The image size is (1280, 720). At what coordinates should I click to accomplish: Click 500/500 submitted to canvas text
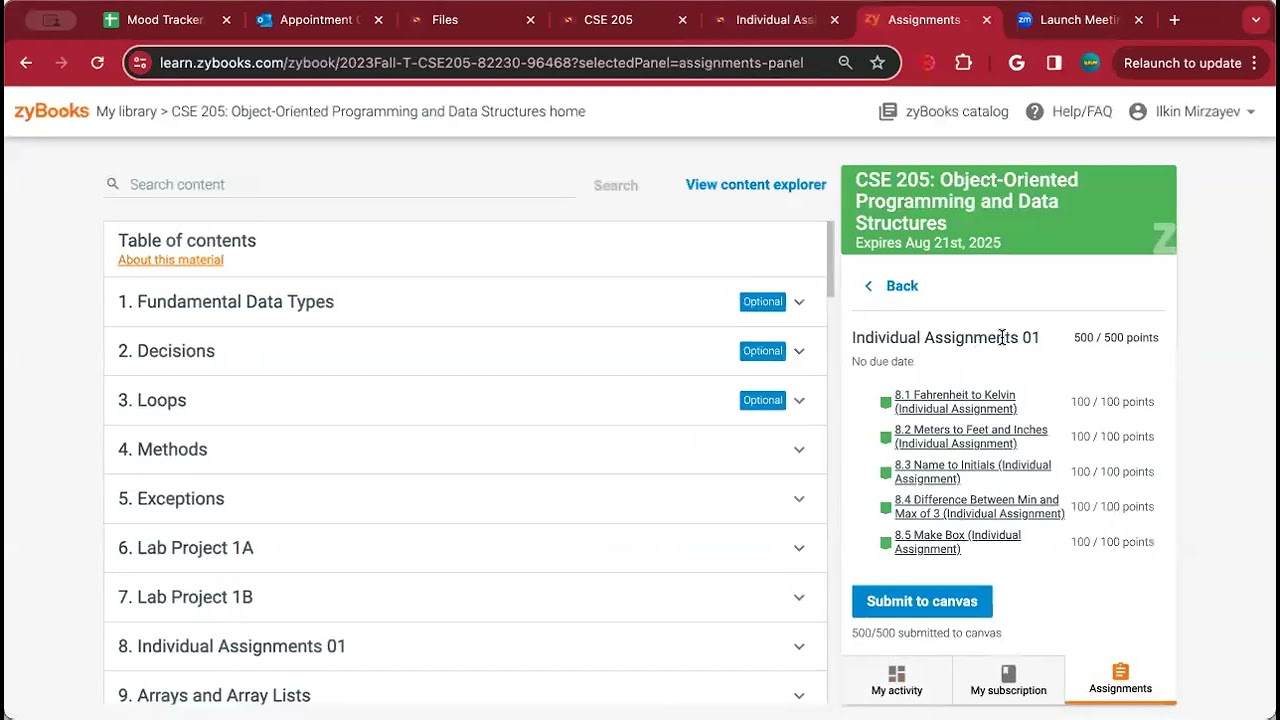[926, 633]
